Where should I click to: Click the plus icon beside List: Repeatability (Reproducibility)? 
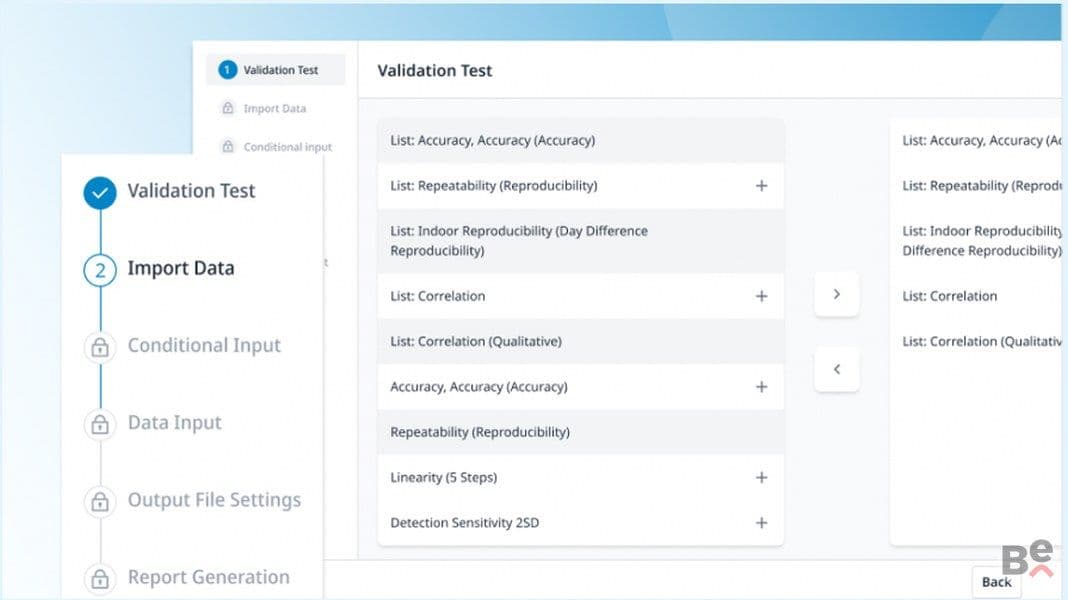point(761,186)
